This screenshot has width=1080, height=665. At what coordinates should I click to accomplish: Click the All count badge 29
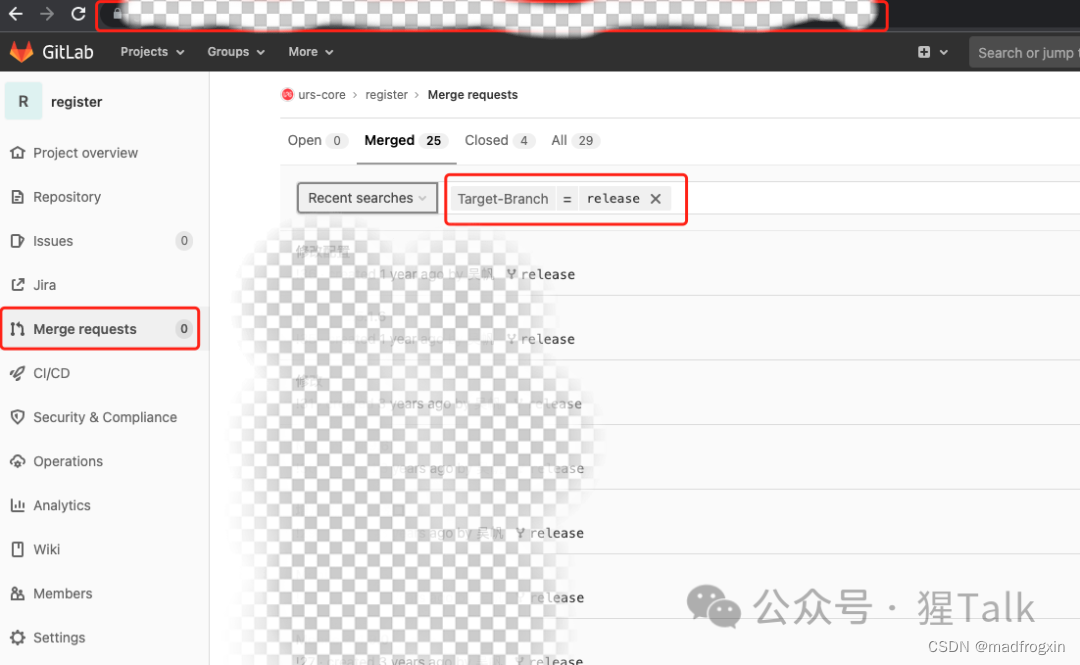click(x=585, y=141)
